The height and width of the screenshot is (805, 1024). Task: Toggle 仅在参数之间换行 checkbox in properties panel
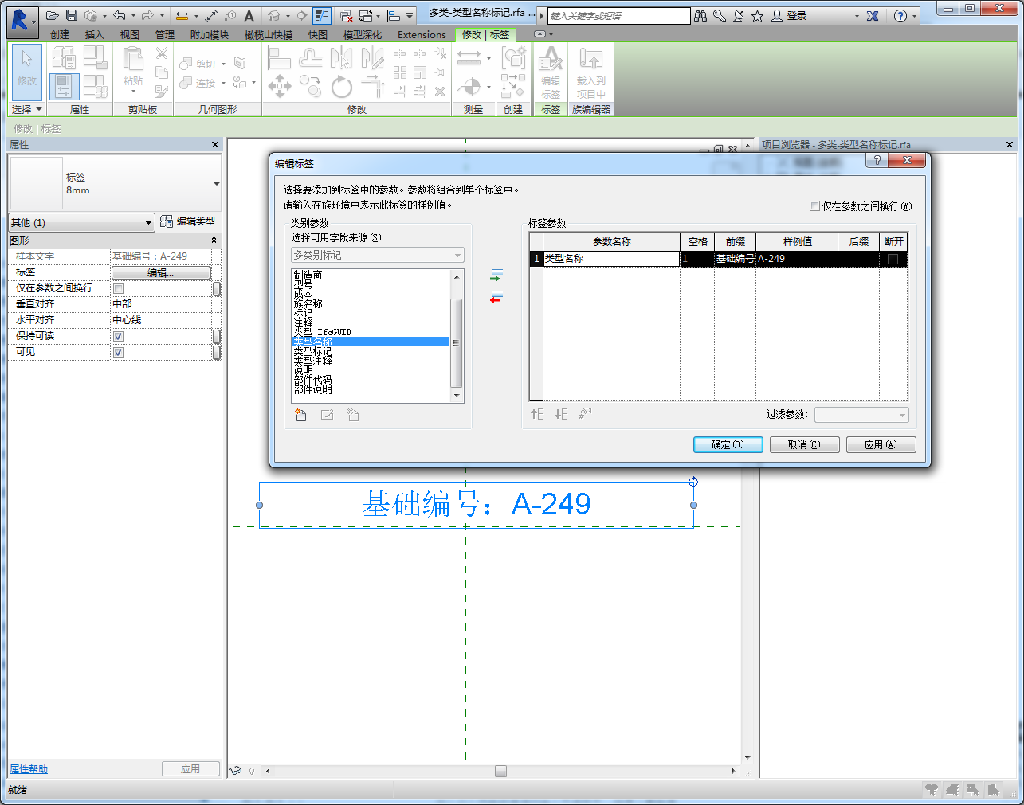pyautogui.click(x=118, y=288)
